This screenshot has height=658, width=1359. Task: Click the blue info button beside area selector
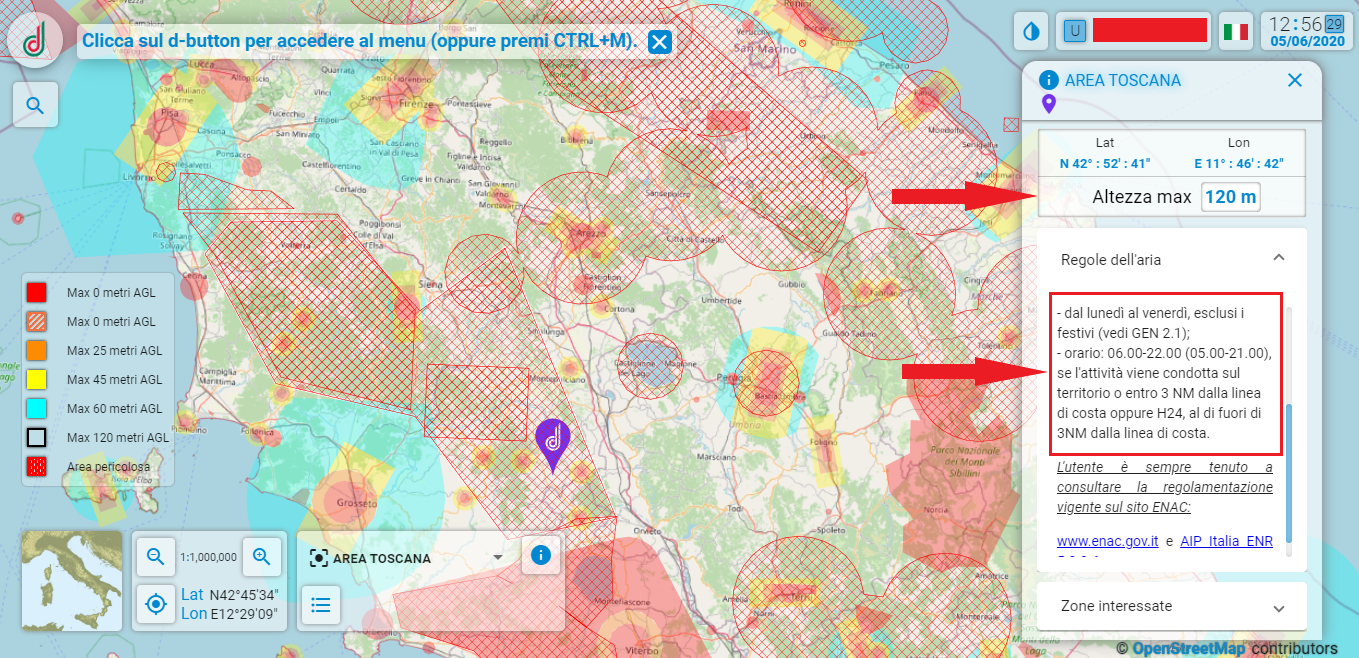pos(541,555)
